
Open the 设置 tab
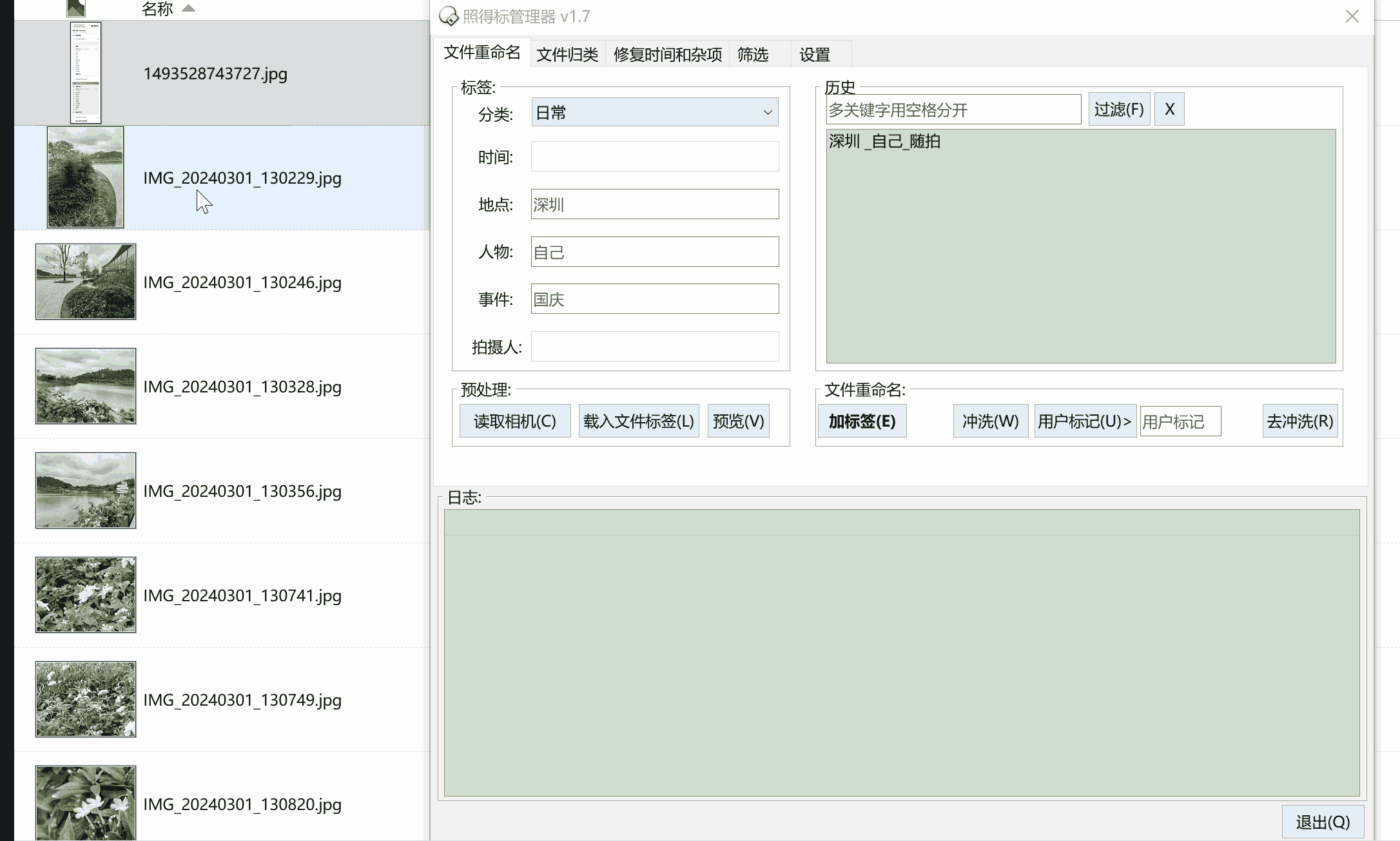click(815, 55)
